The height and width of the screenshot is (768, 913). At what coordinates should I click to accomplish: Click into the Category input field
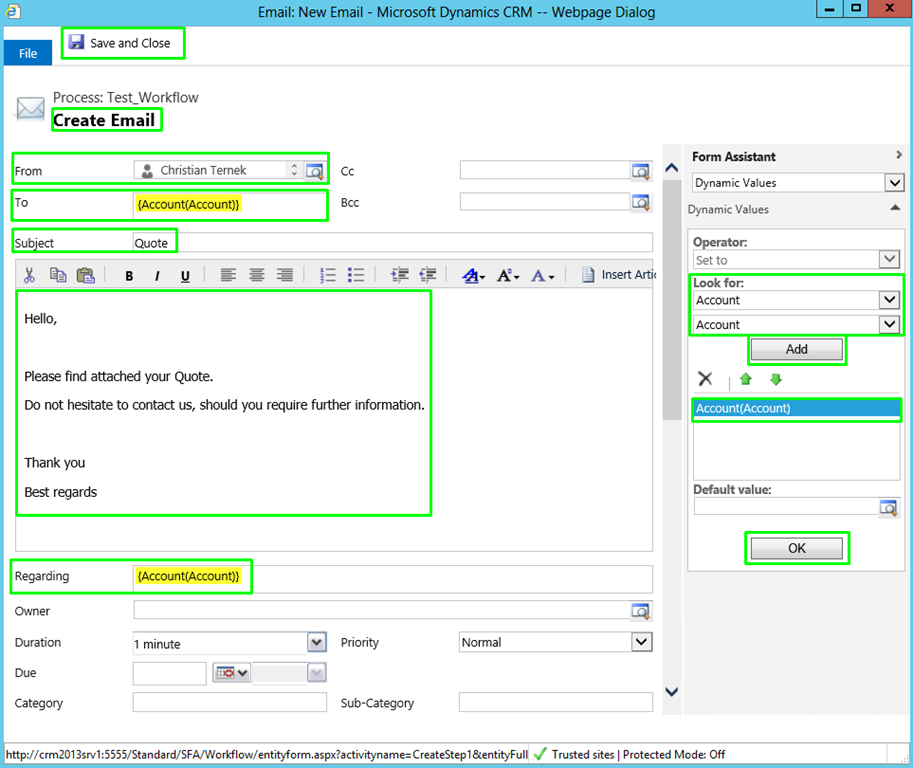pos(229,702)
